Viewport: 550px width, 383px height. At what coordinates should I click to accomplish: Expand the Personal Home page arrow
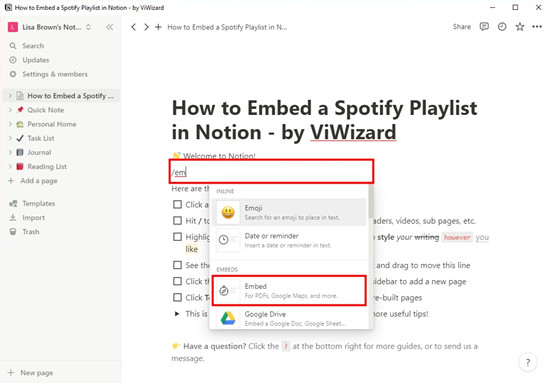tap(10, 124)
